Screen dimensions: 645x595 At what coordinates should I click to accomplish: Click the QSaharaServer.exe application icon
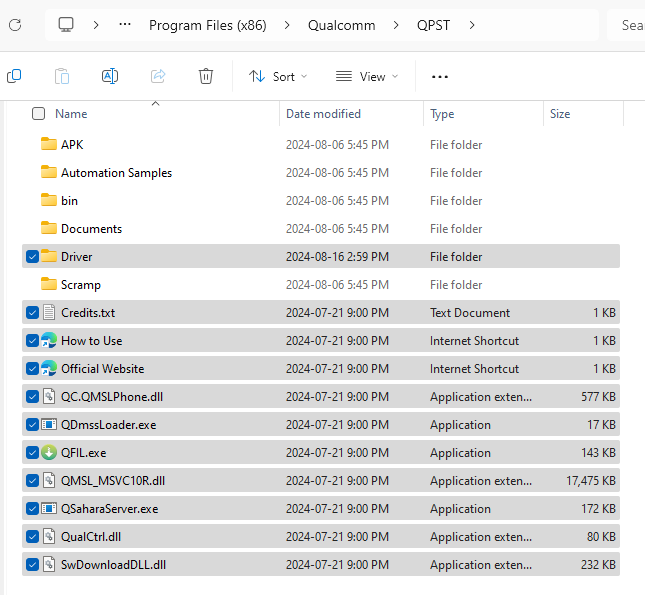point(49,508)
